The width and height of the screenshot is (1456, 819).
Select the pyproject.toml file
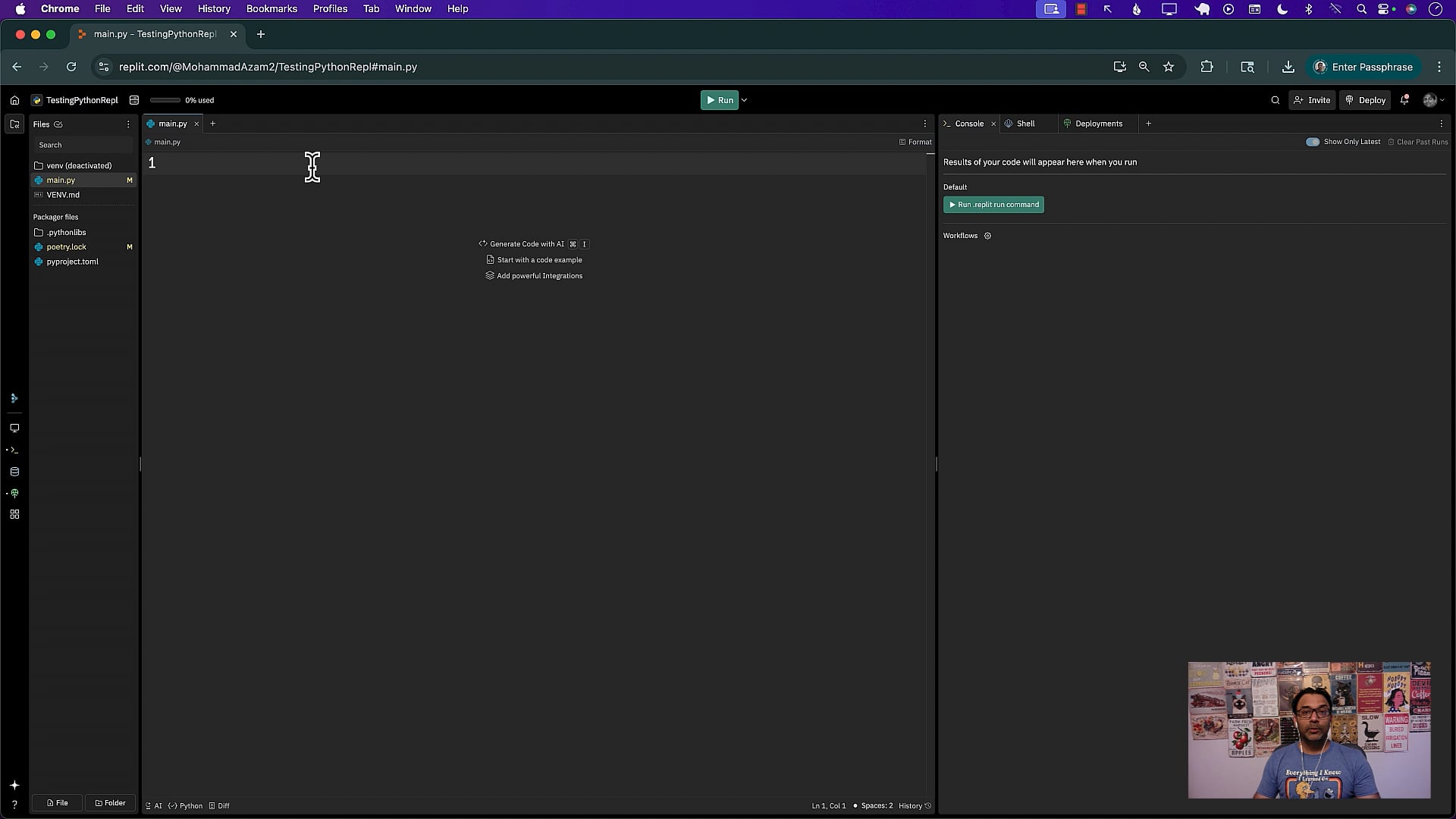(83, 262)
